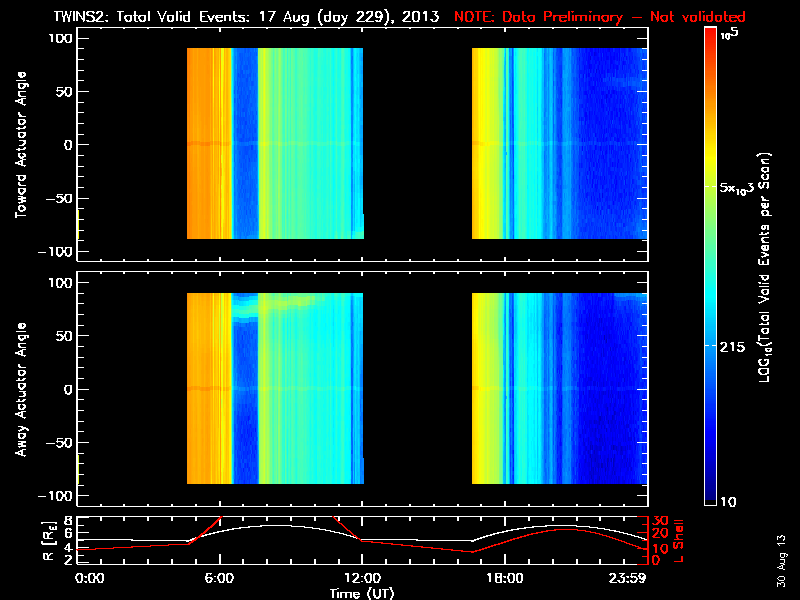Viewport: 800px width, 600px height.
Task: Click the TWINS2 Total Valid Events title
Action: pyautogui.click(x=246, y=17)
